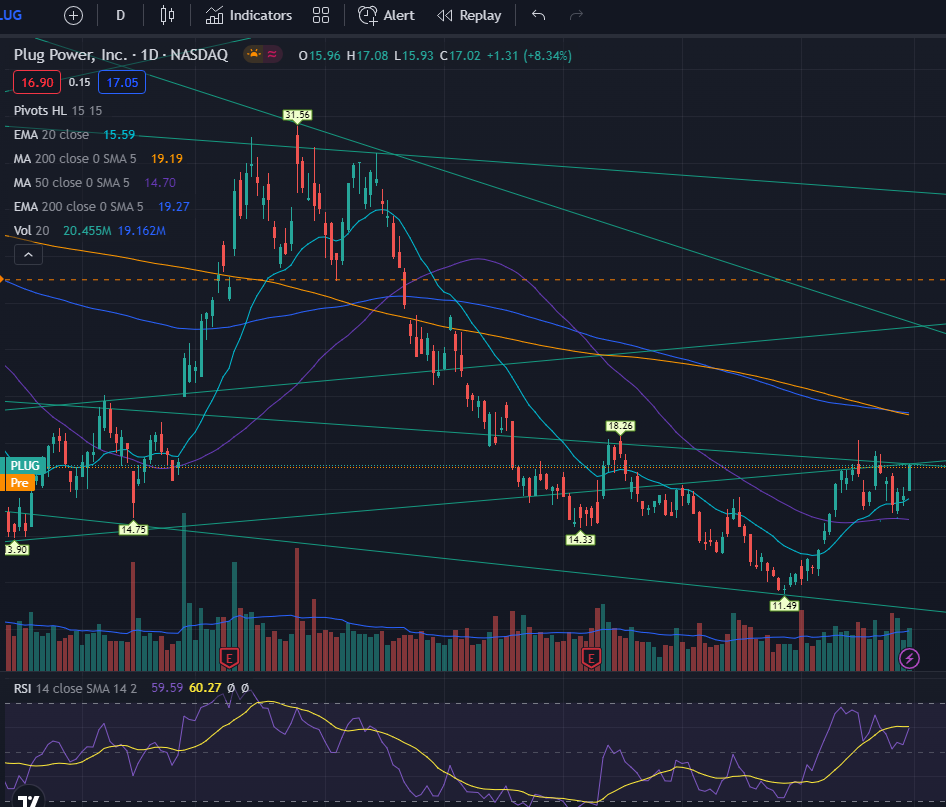Start bar Replay mode
Image resolution: width=946 pixels, height=807 pixels.
(469, 16)
